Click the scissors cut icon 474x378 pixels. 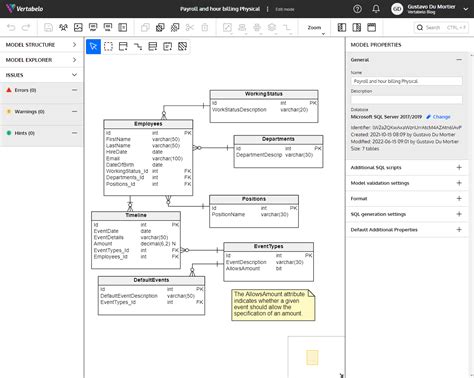[190, 27]
